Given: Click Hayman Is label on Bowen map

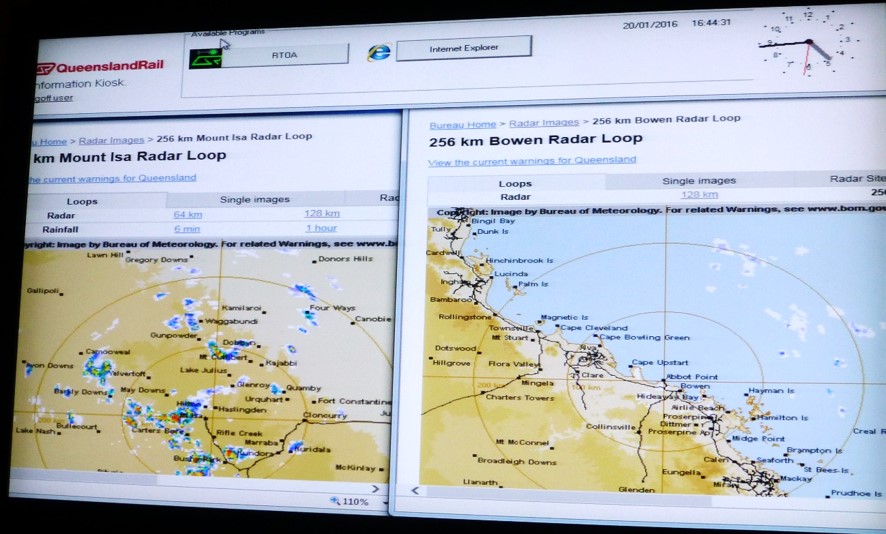Looking at the screenshot, I should pos(771,391).
